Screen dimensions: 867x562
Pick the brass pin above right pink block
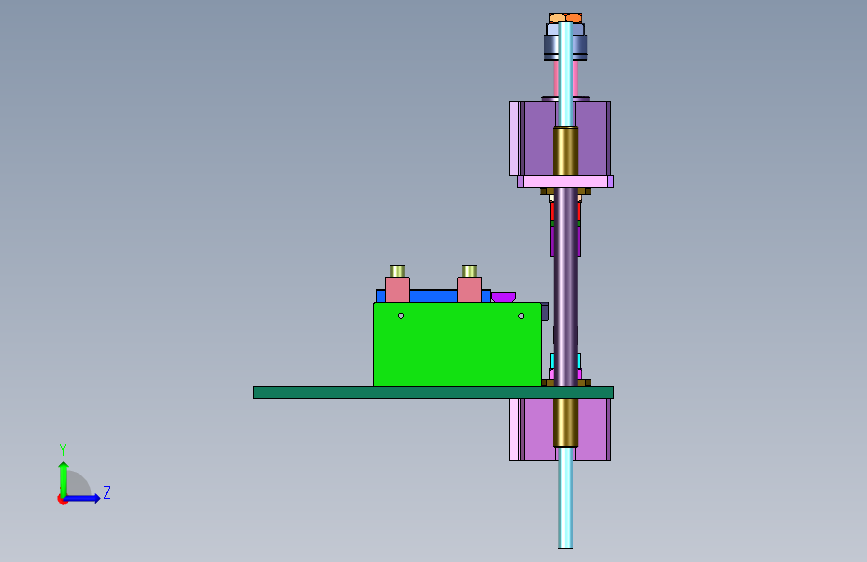tap(469, 271)
